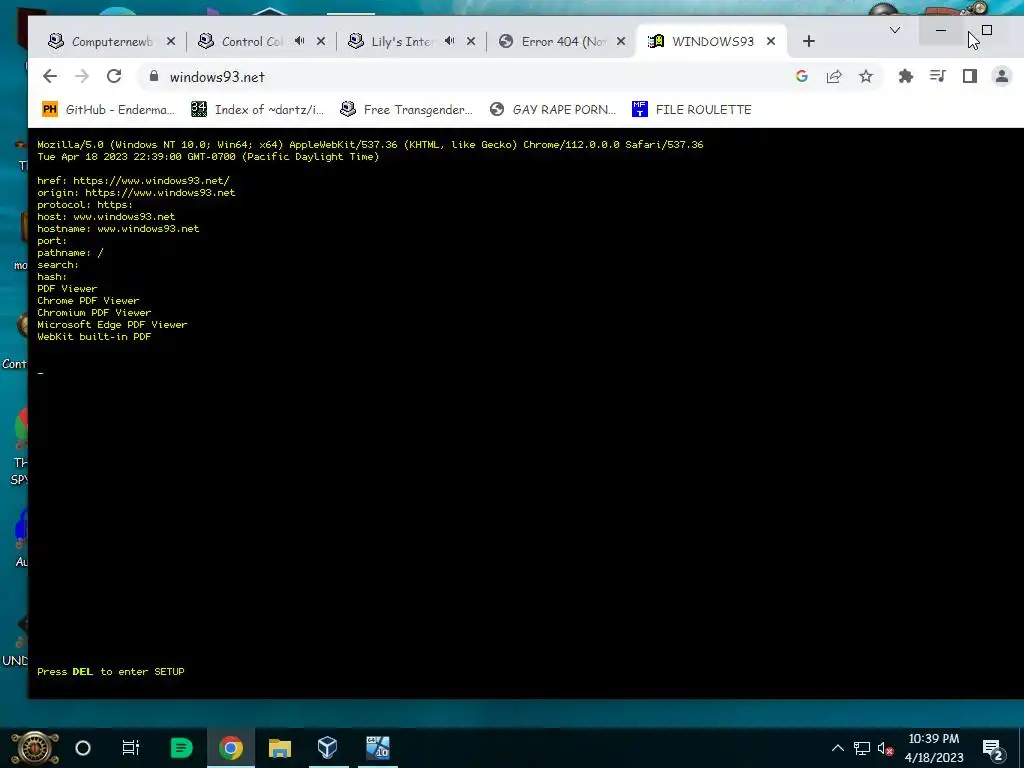Open the Chrome profile avatar menu
The height and width of the screenshot is (768, 1024).
(x=1002, y=76)
